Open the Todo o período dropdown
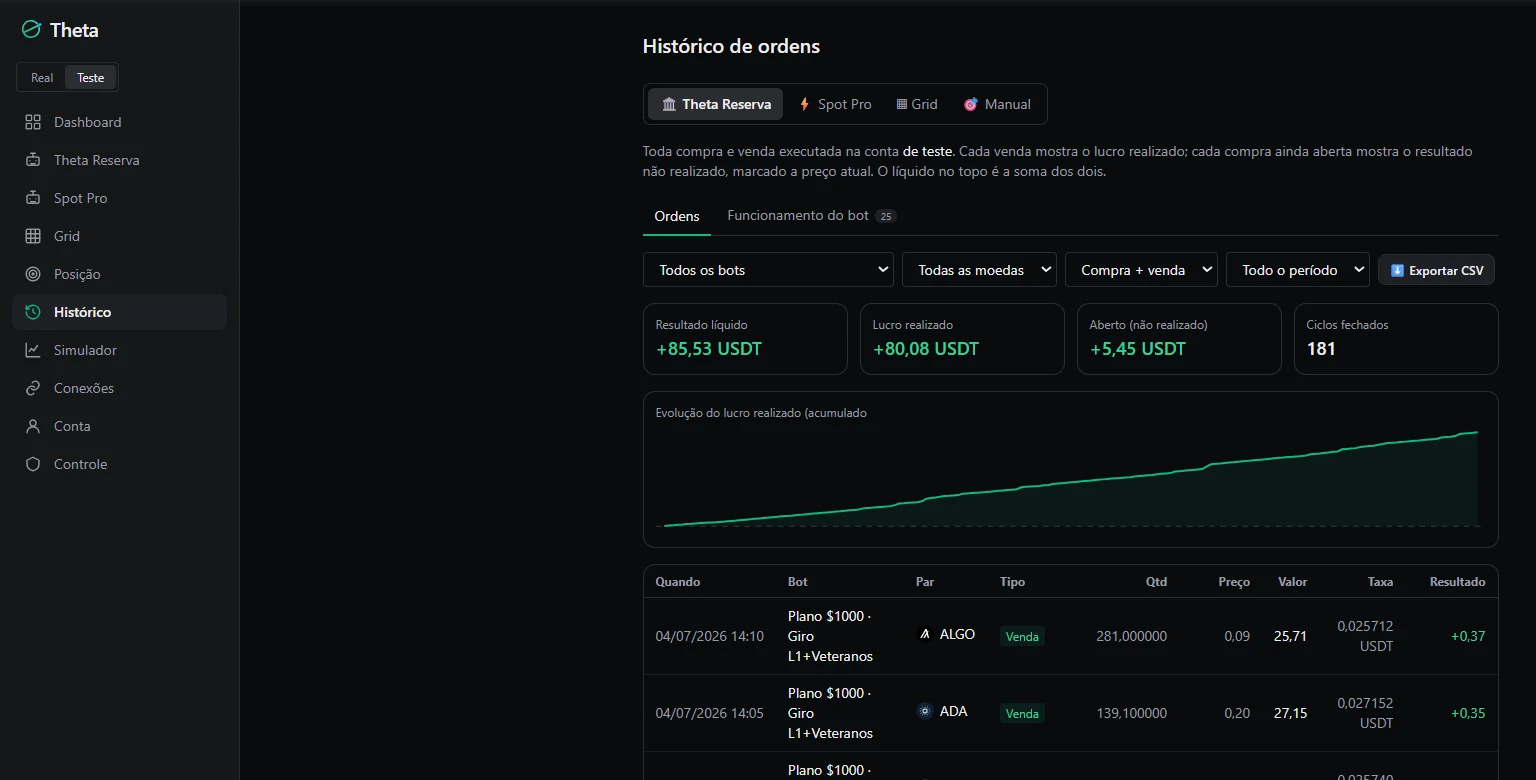The width and height of the screenshot is (1536, 780). coord(1297,270)
